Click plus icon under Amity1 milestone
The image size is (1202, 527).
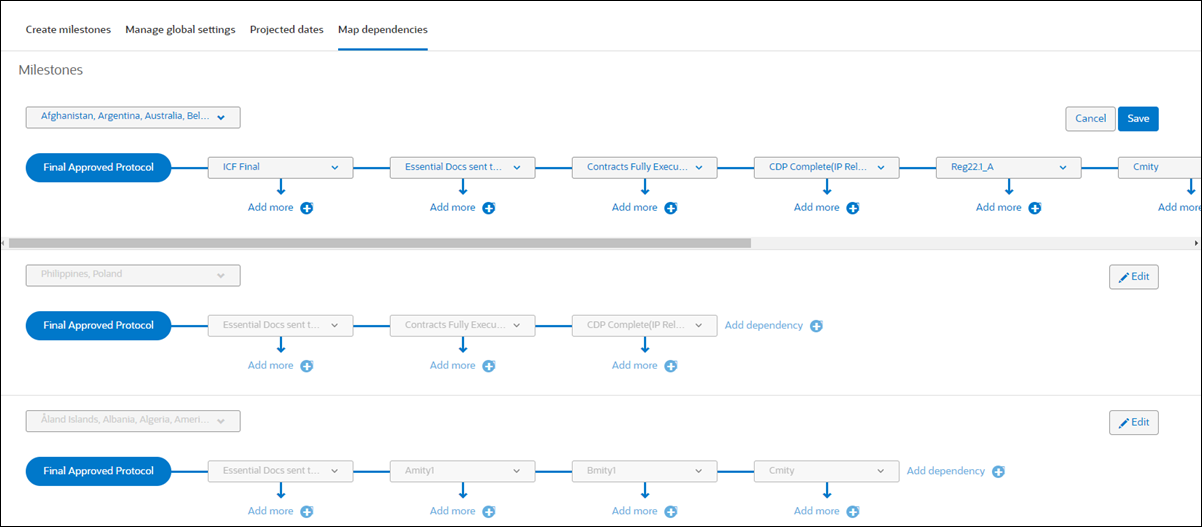click(489, 512)
